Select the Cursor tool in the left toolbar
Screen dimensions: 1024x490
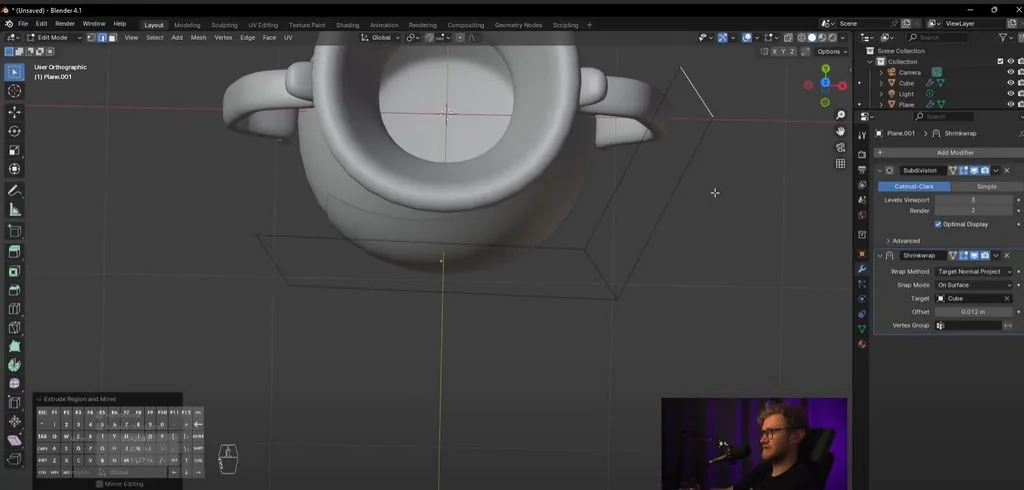[x=14, y=91]
